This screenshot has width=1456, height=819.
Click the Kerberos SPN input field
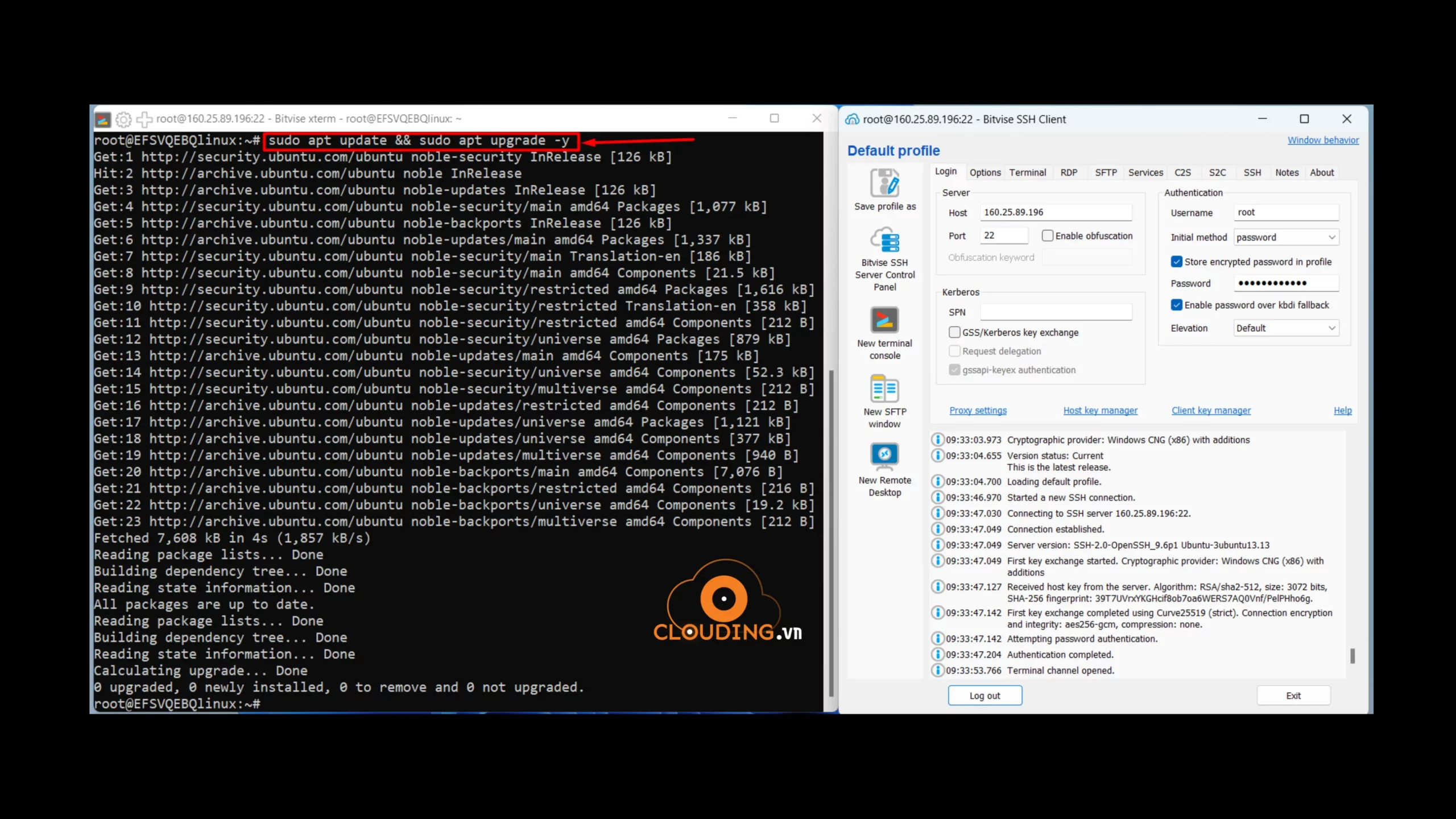point(1056,312)
